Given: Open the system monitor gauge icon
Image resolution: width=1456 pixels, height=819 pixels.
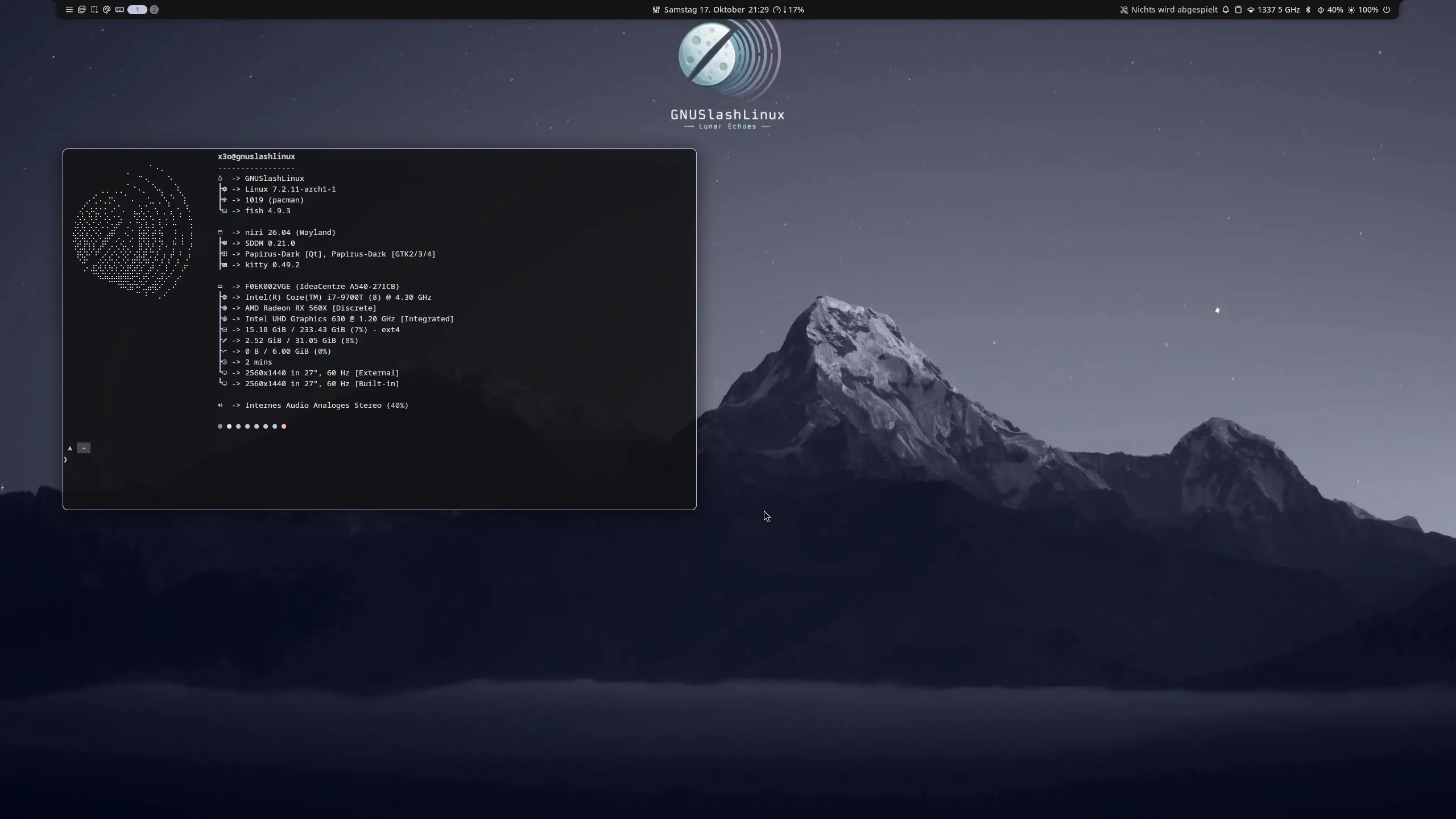Looking at the screenshot, I should tap(777, 10).
